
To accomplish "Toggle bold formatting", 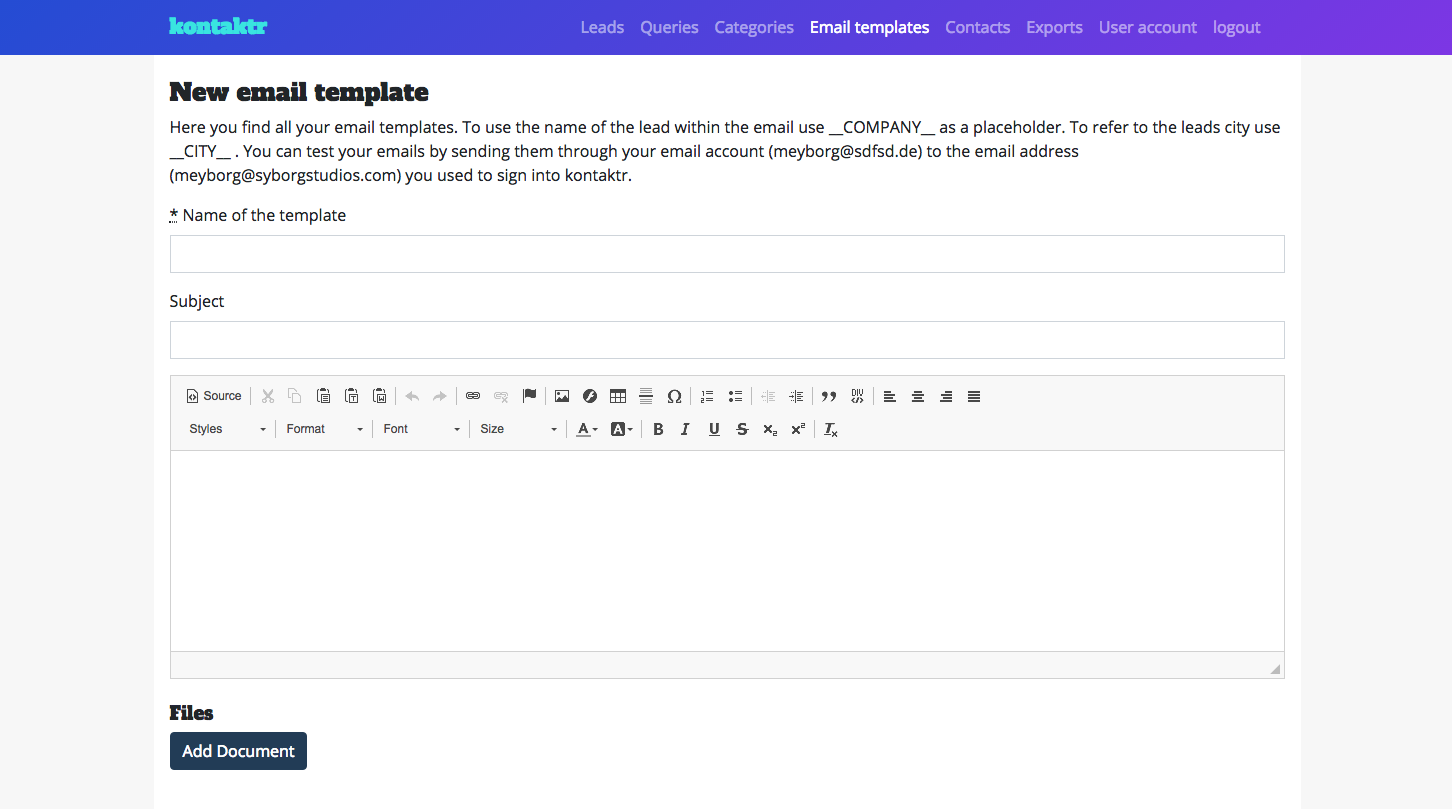I will (658, 429).
